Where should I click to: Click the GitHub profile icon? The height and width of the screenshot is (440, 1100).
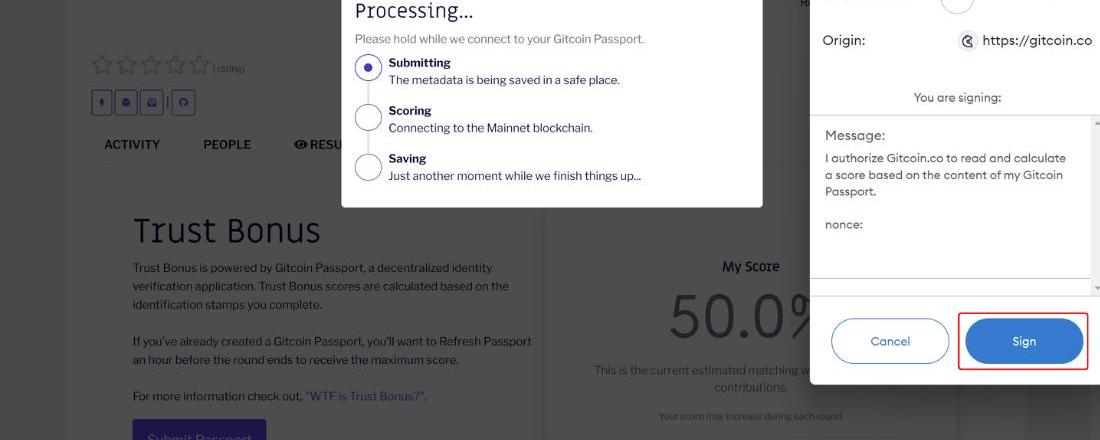[x=183, y=102]
